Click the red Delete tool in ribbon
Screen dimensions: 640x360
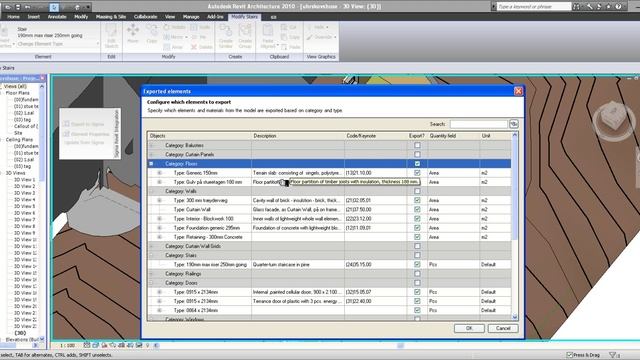pos(202,47)
